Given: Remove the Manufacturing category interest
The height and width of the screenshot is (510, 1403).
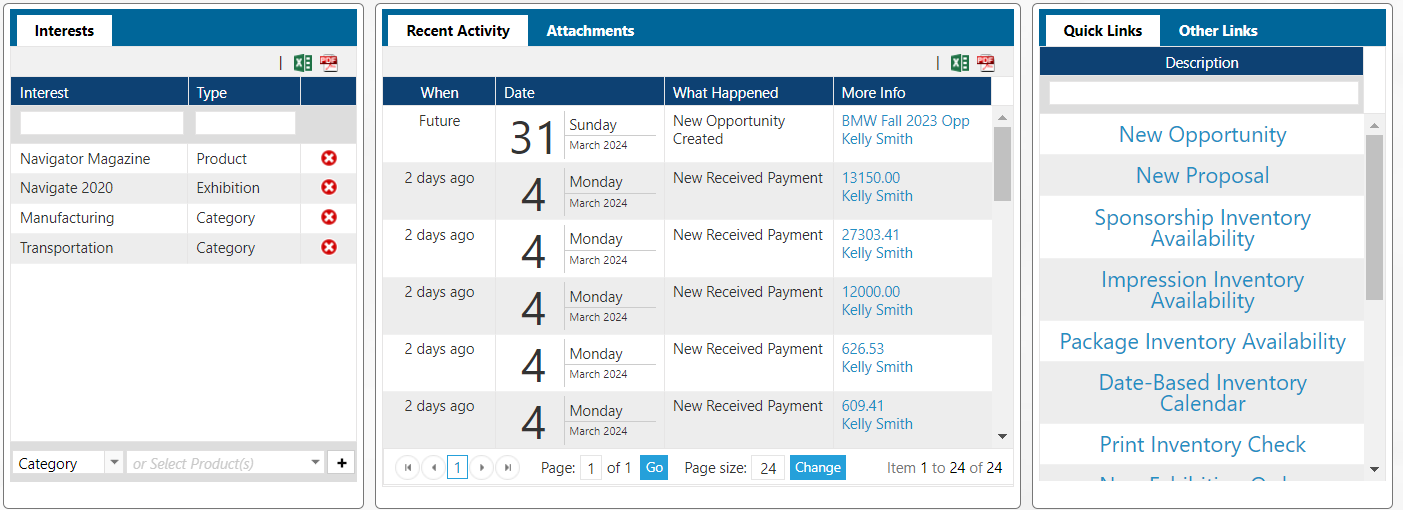Looking at the screenshot, I should 329,217.
